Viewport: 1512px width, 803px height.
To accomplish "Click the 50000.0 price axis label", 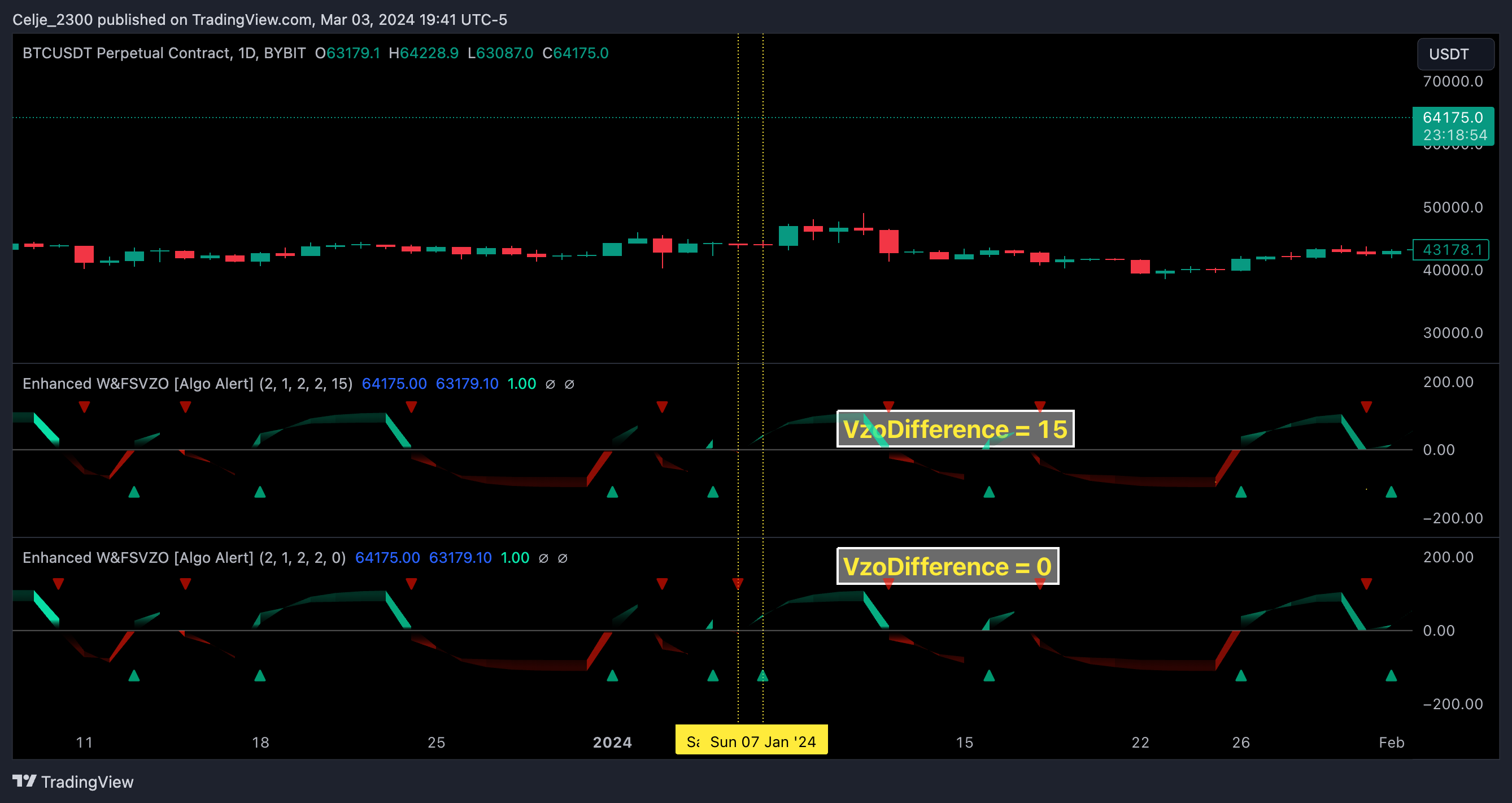I will [x=1453, y=207].
